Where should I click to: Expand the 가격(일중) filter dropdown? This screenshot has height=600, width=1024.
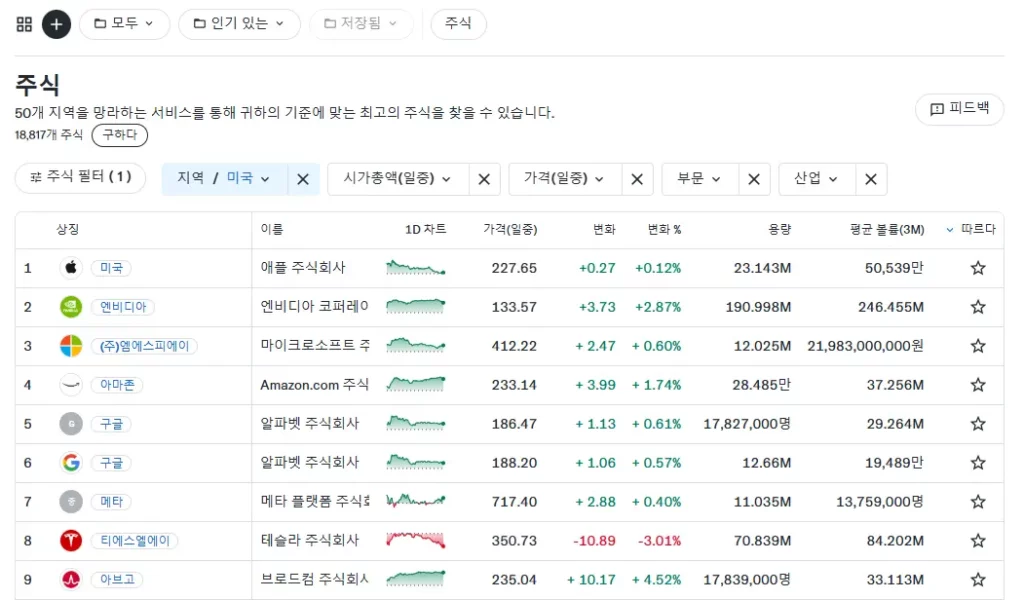(x=564, y=179)
